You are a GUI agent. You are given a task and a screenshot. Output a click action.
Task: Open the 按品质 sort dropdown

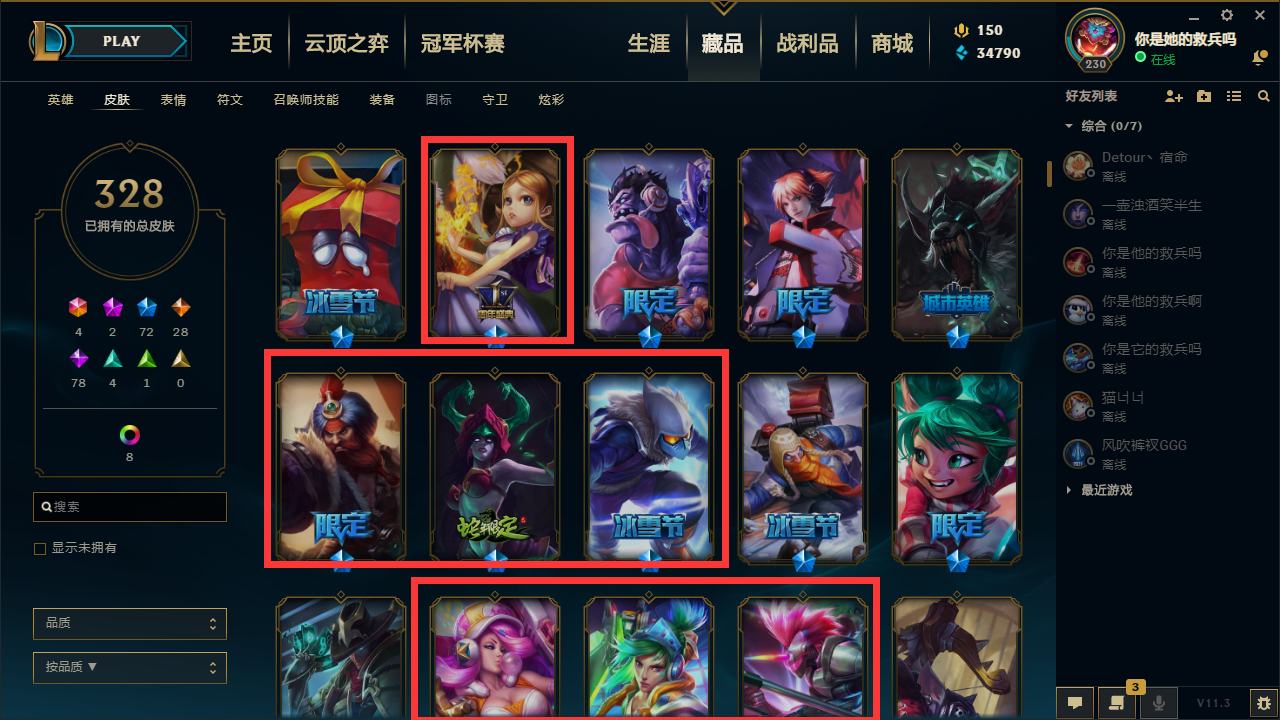coord(130,667)
